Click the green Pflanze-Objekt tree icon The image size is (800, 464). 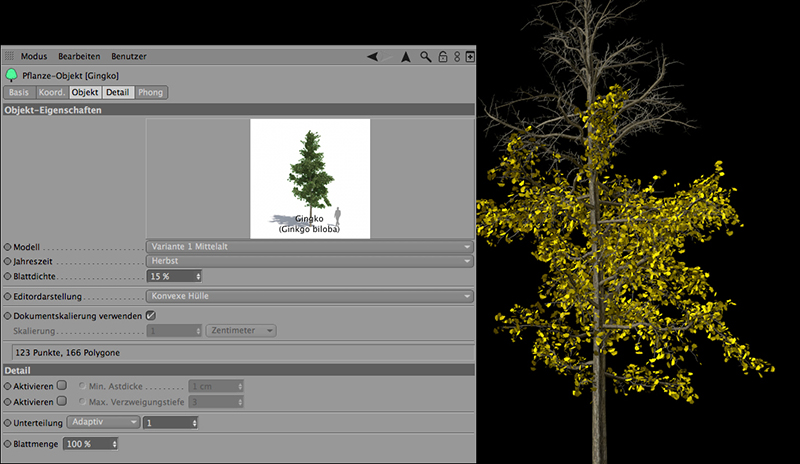point(11,75)
